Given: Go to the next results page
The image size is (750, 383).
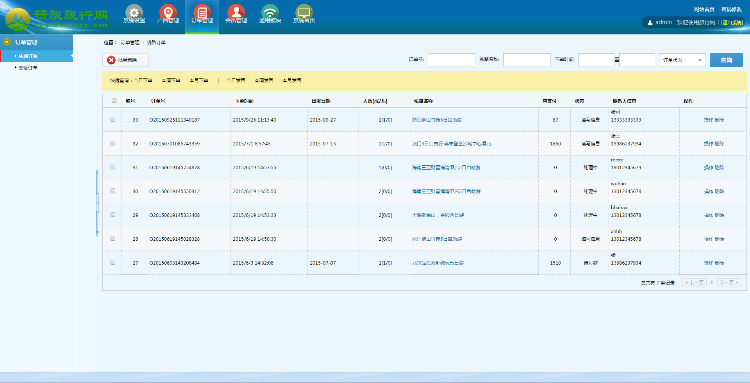Looking at the screenshot, I should pyautogui.click(x=729, y=283).
